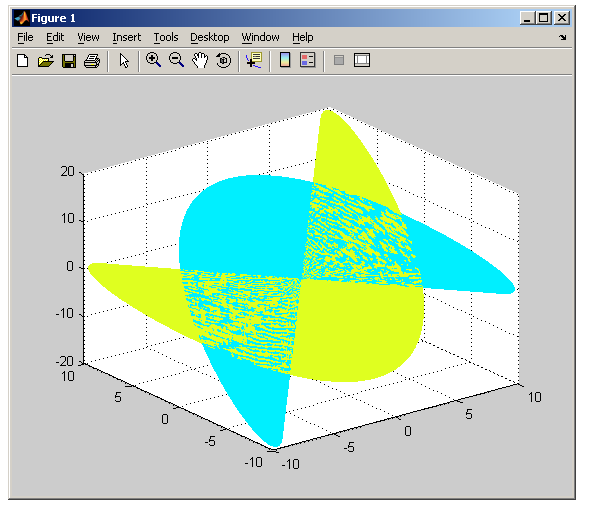Viewport: 589px width, 514px height.
Task: Activate the Zoom In magnifier tool
Action: coord(153,60)
